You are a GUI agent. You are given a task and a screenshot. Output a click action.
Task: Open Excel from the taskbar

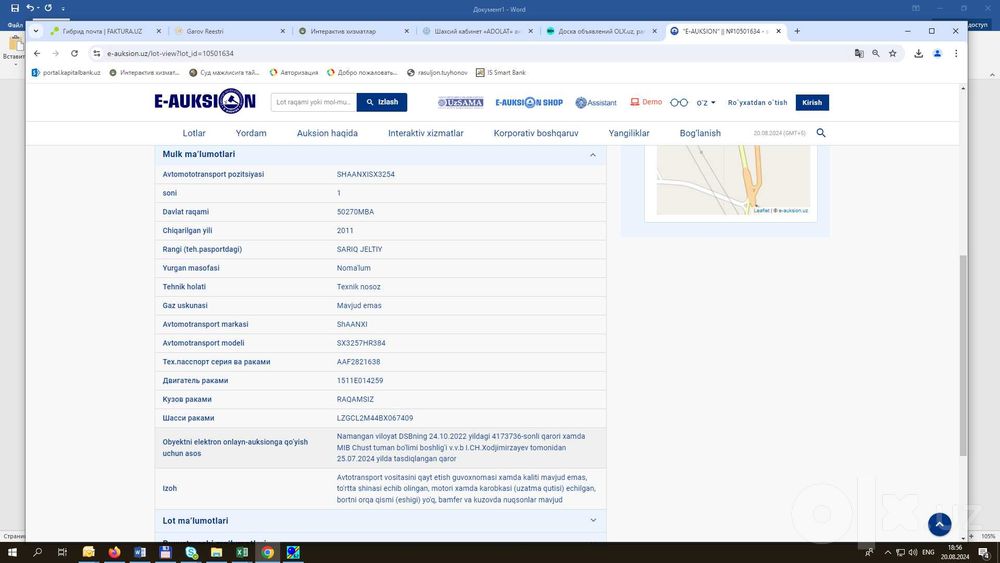pyautogui.click(x=242, y=552)
